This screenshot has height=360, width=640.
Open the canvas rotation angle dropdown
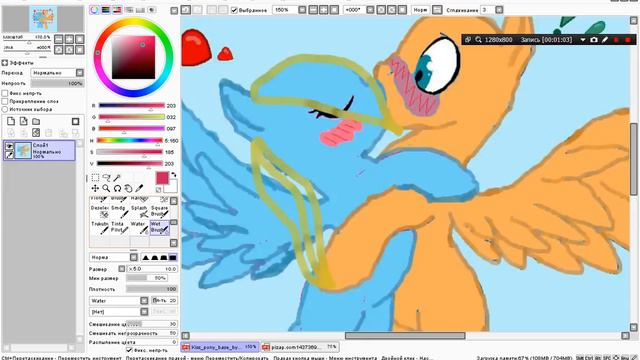(x=370, y=10)
